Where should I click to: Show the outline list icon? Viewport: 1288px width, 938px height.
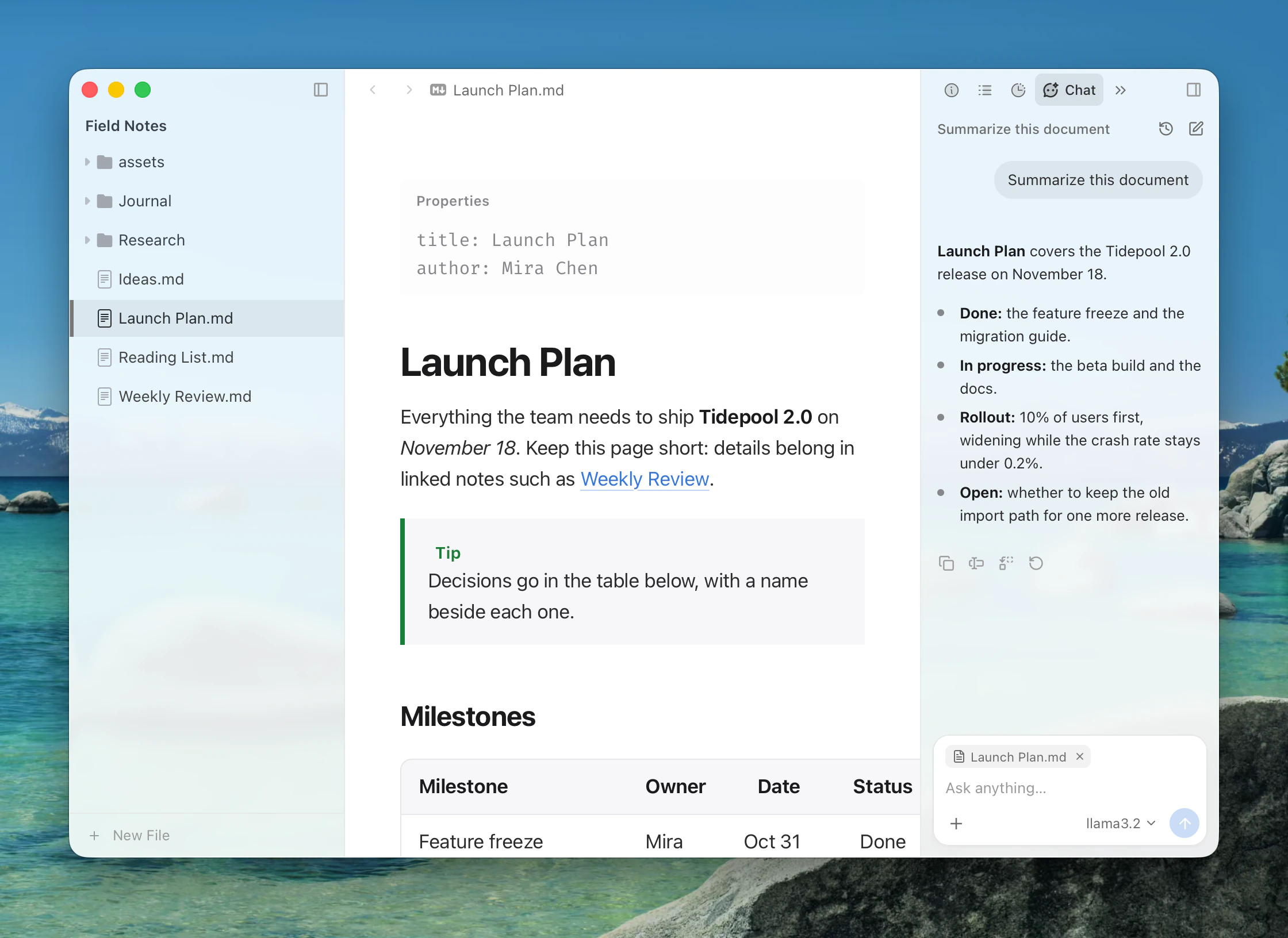click(x=985, y=90)
